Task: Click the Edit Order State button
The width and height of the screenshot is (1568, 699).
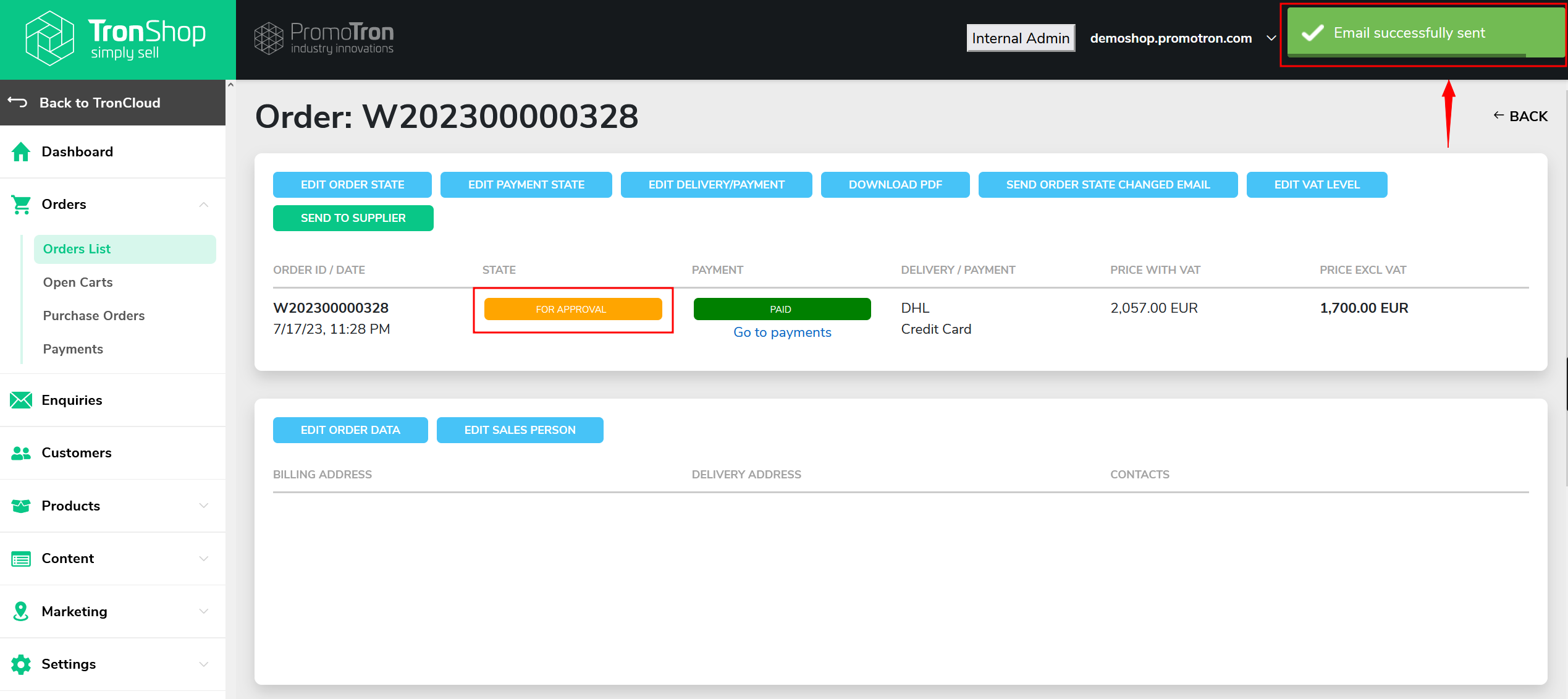Action: pos(352,185)
